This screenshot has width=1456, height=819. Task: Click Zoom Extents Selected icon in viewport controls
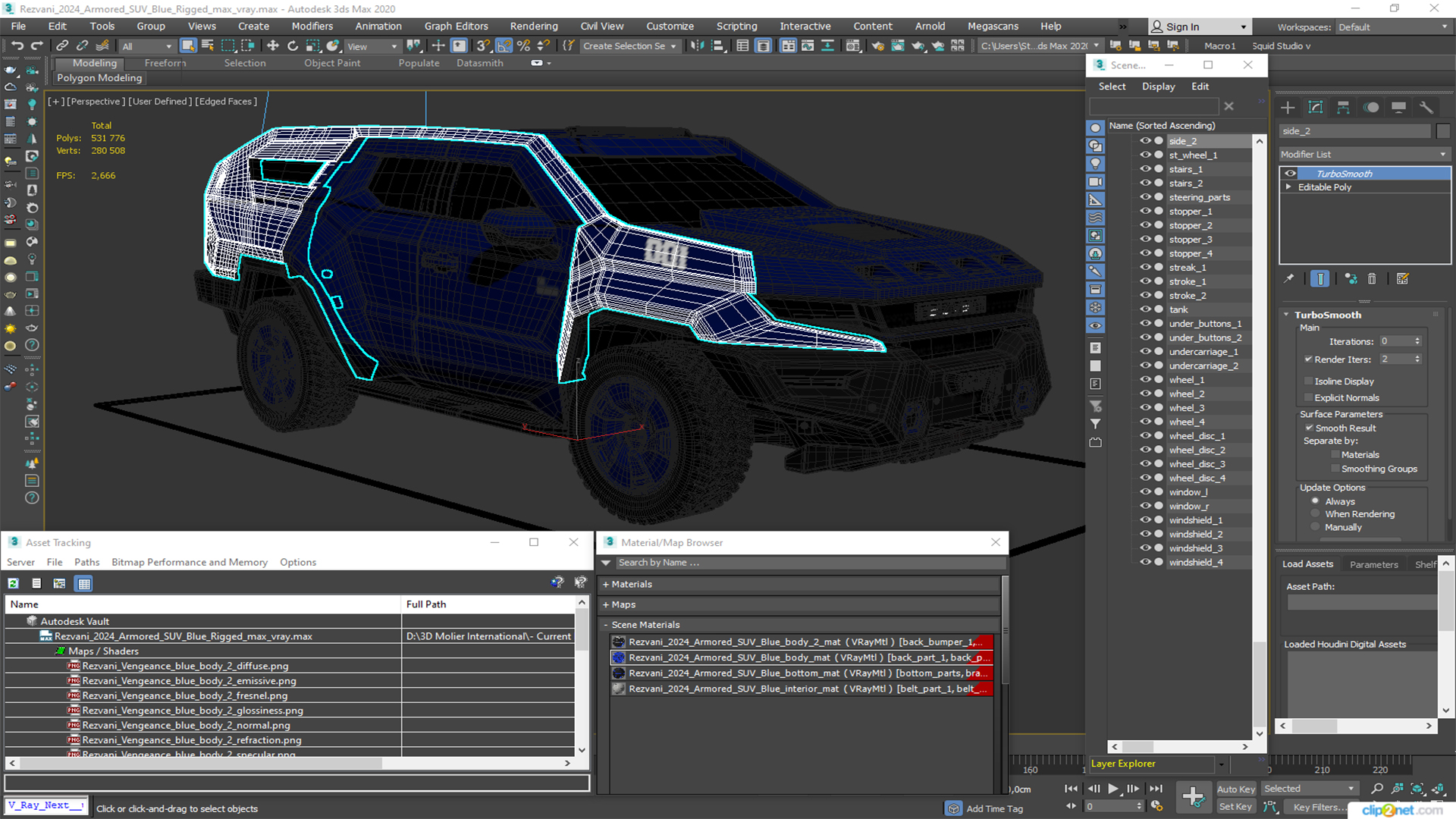coord(1417,789)
